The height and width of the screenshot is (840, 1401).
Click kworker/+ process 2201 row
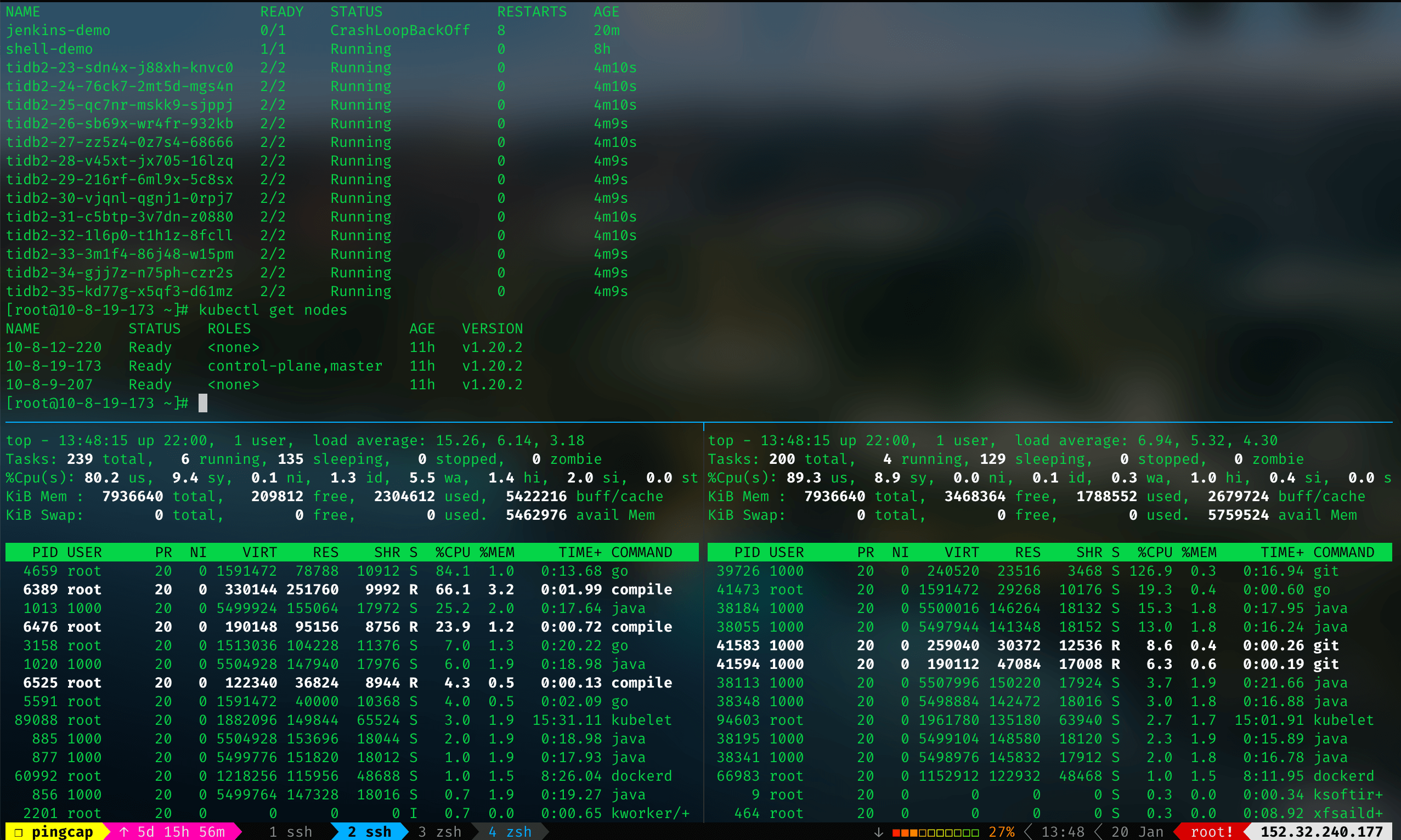click(352, 813)
